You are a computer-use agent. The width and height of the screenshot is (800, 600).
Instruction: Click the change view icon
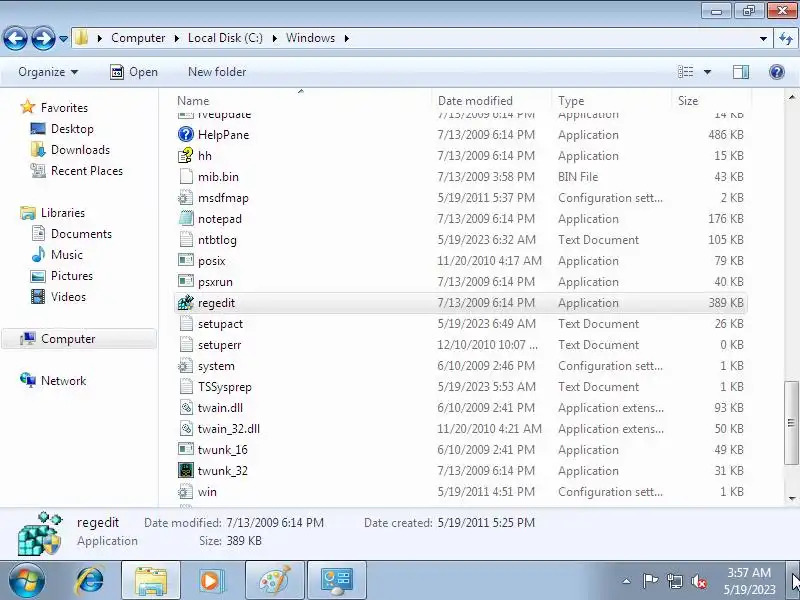(685, 72)
